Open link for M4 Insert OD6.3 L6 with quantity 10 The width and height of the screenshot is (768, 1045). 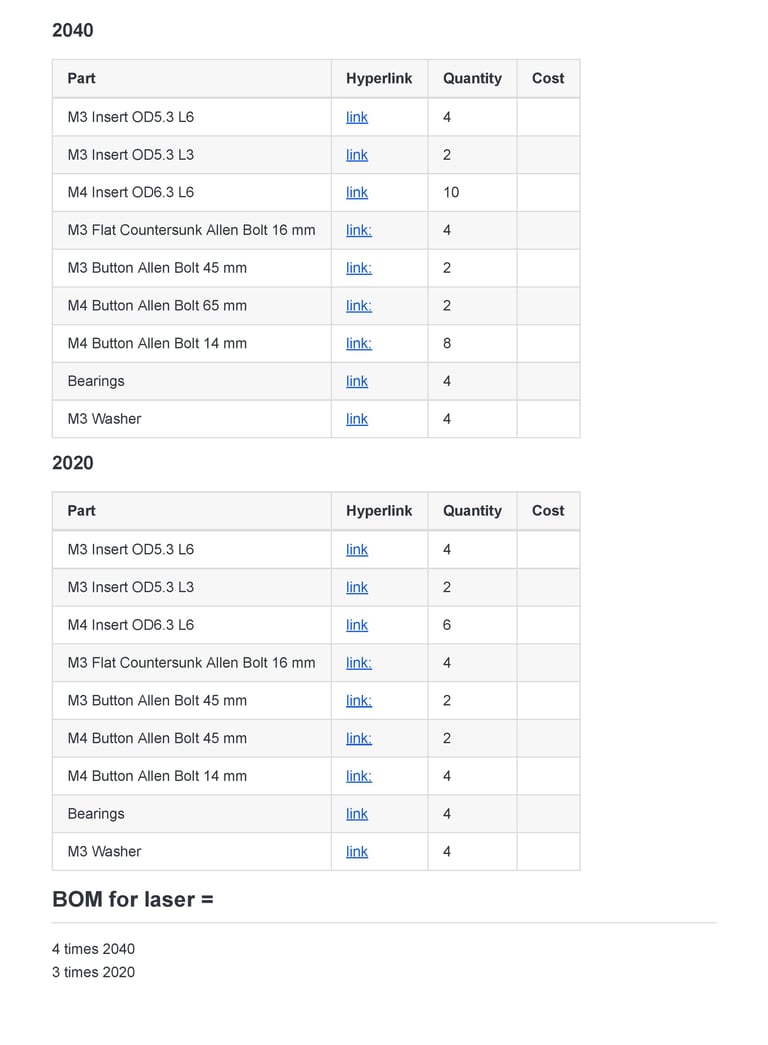click(x=357, y=193)
